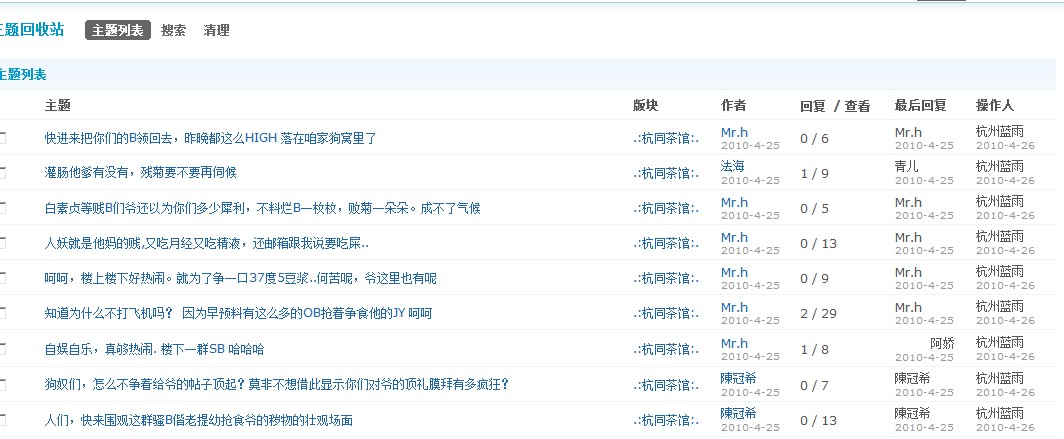Open the 清理 tab
This screenshot has width=1064, height=439.
click(x=216, y=31)
